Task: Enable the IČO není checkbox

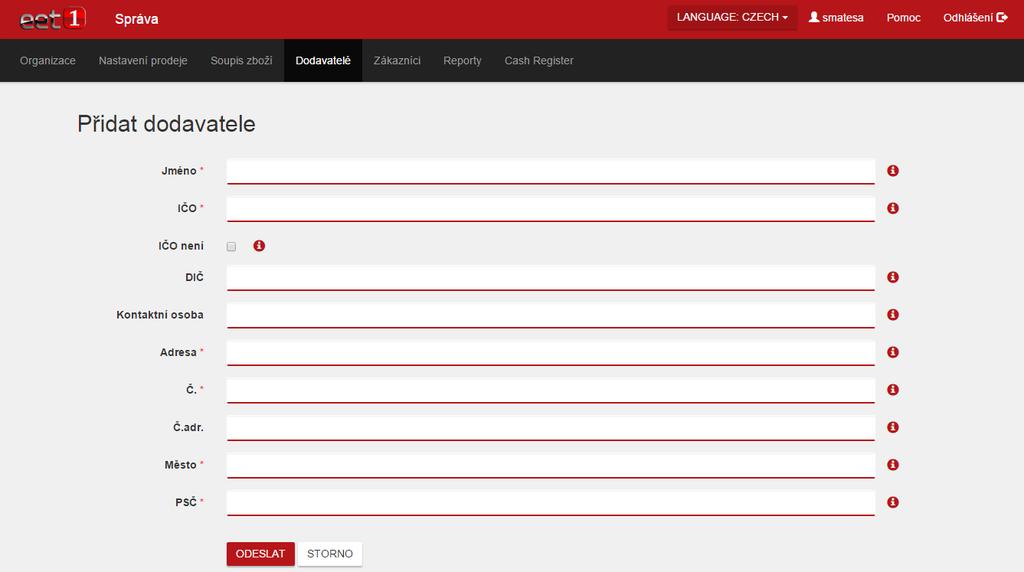Action: click(231, 246)
